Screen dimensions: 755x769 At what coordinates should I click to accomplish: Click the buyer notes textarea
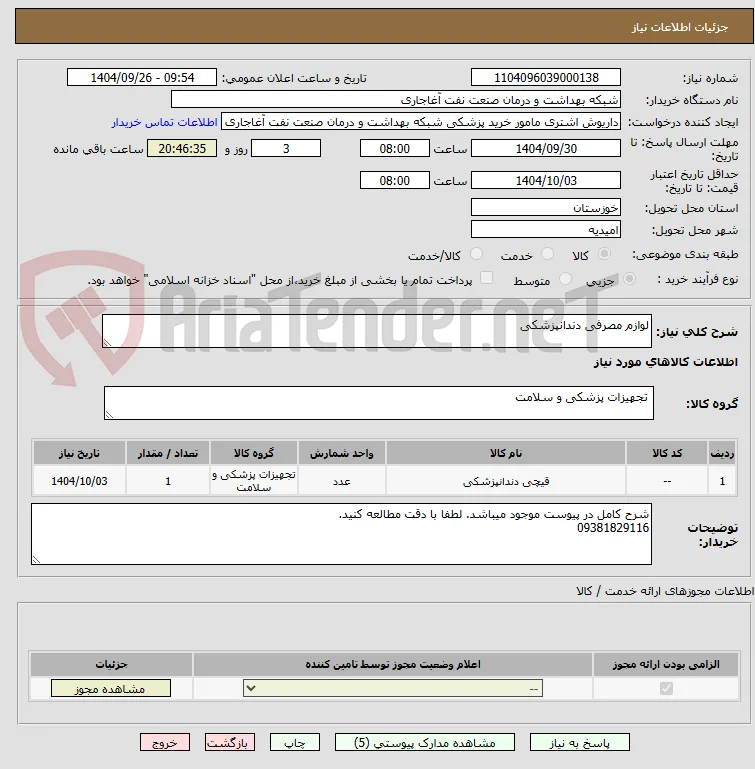pos(341,534)
